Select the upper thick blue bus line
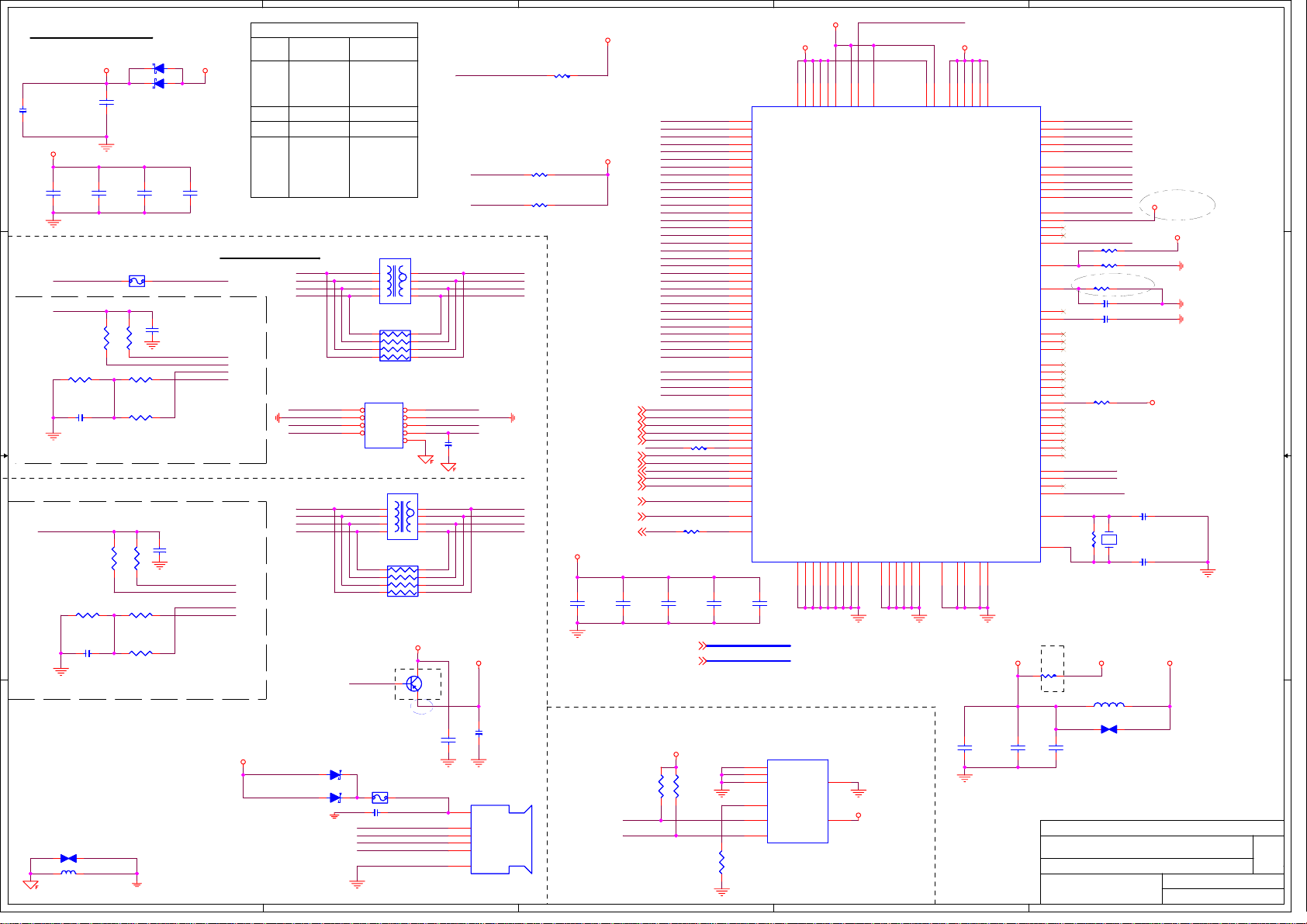The height and width of the screenshot is (924, 1307). point(749,645)
